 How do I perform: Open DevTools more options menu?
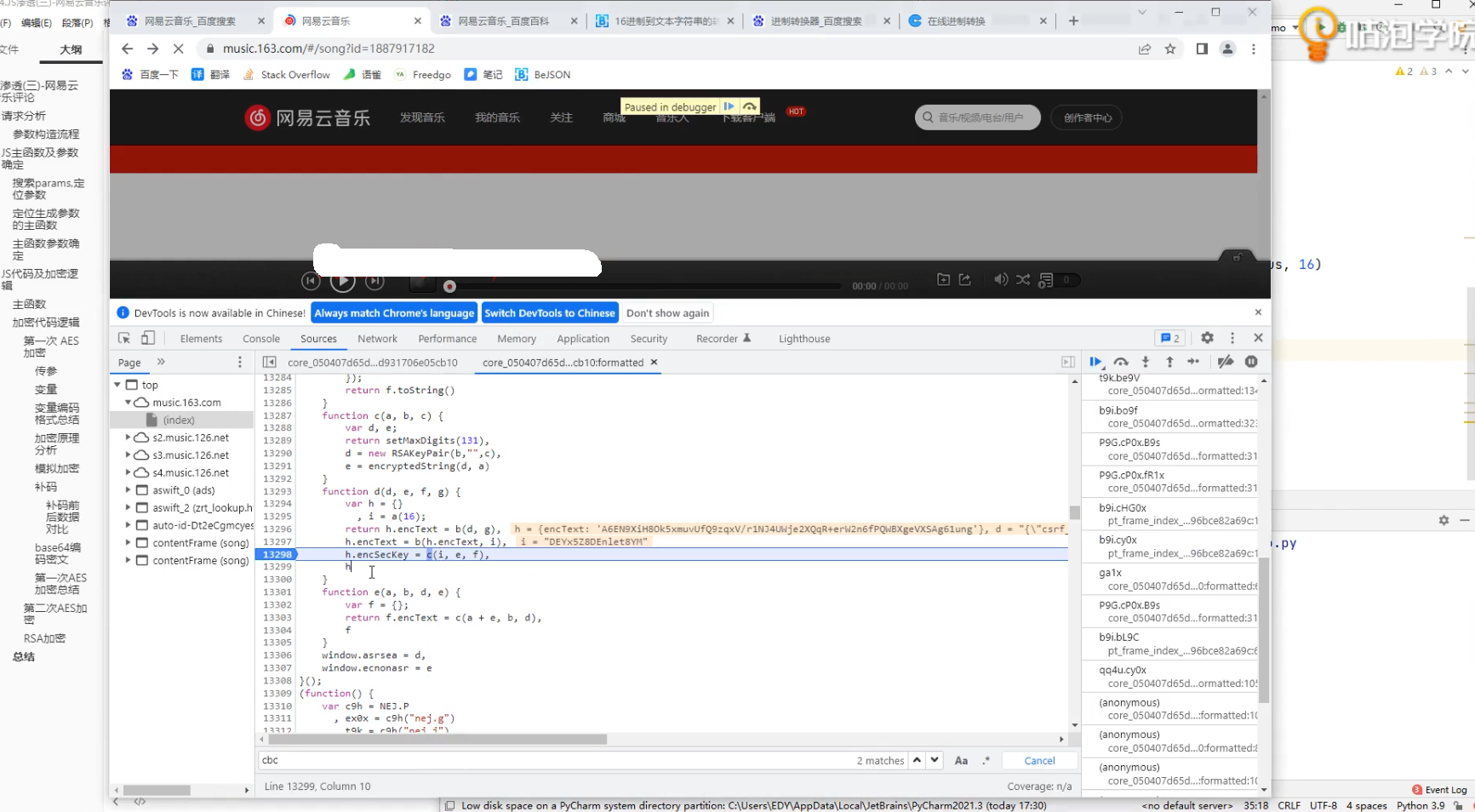pyautogui.click(x=1232, y=338)
